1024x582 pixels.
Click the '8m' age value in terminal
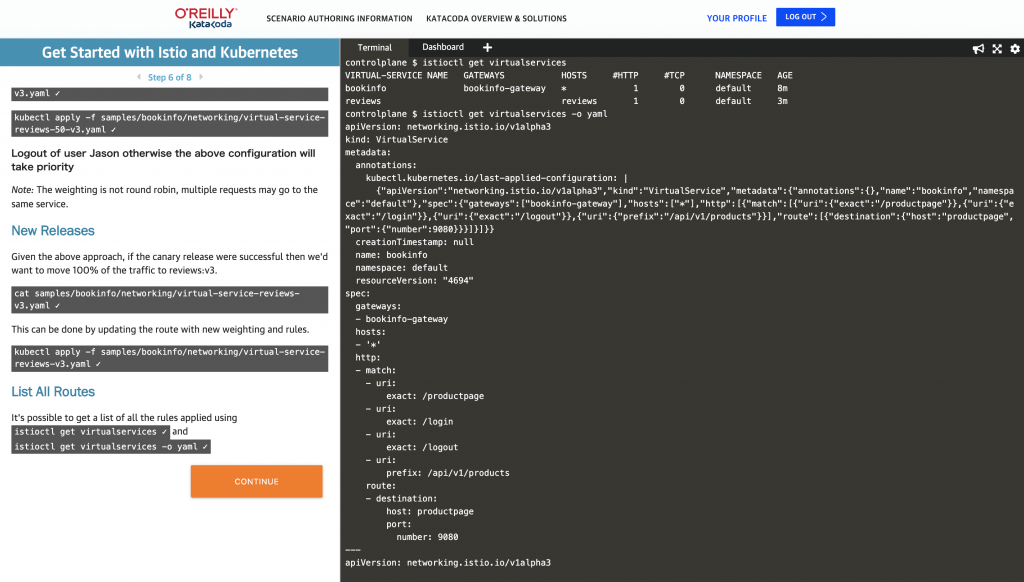tap(782, 88)
